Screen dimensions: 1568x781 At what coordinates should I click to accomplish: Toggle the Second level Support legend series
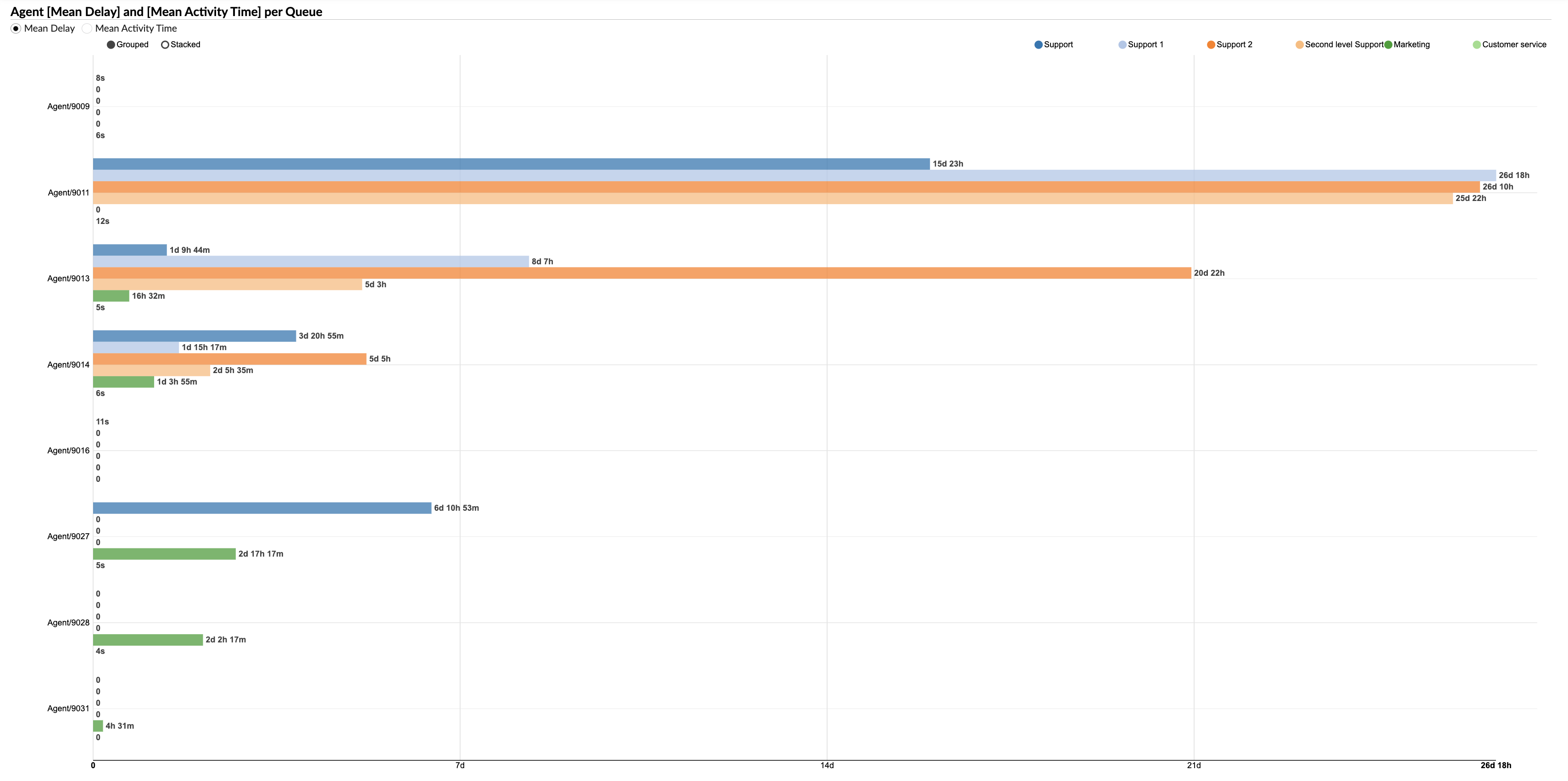pyautogui.click(x=1339, y=45)
